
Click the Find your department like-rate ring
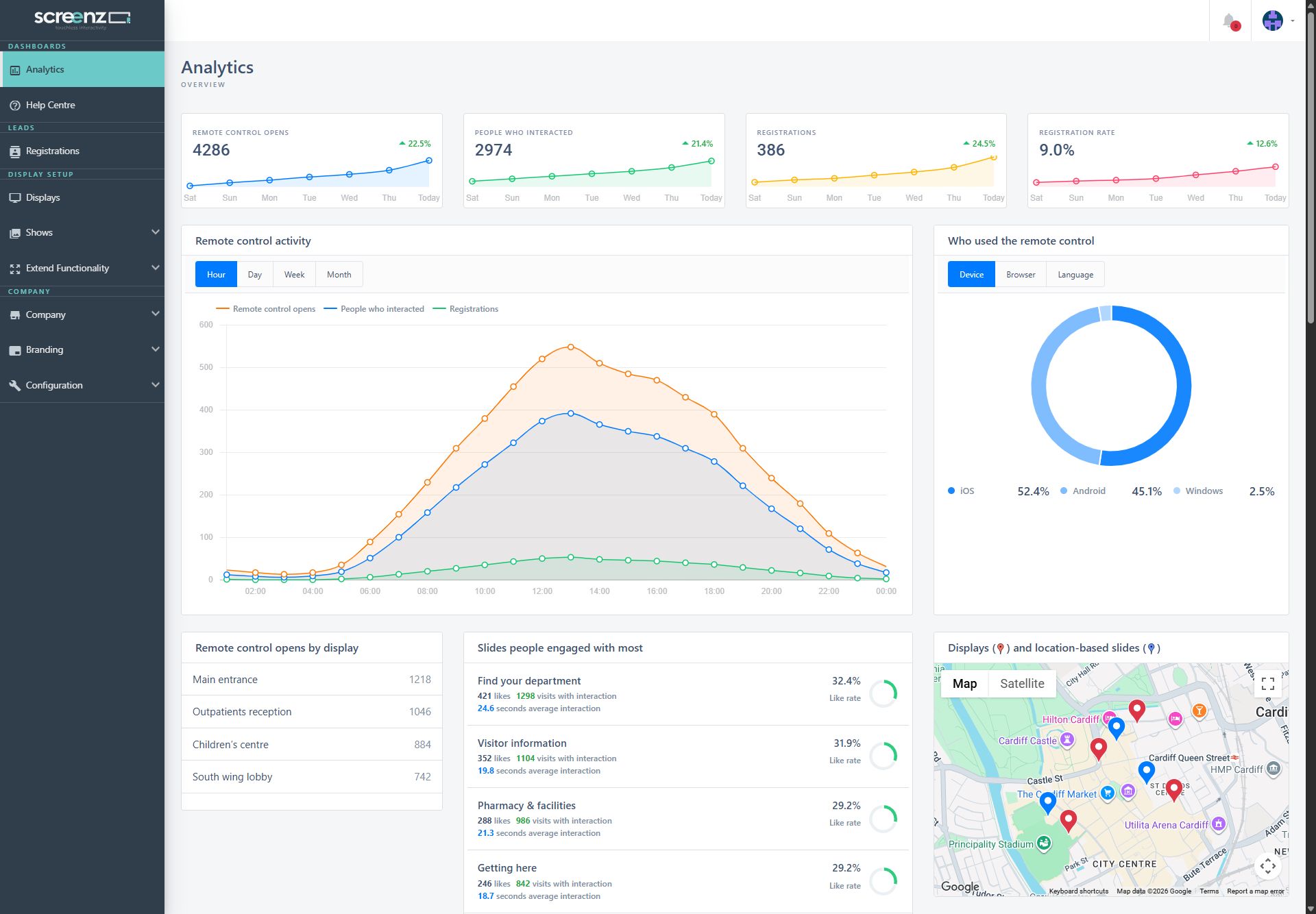[x=884, y=694]
